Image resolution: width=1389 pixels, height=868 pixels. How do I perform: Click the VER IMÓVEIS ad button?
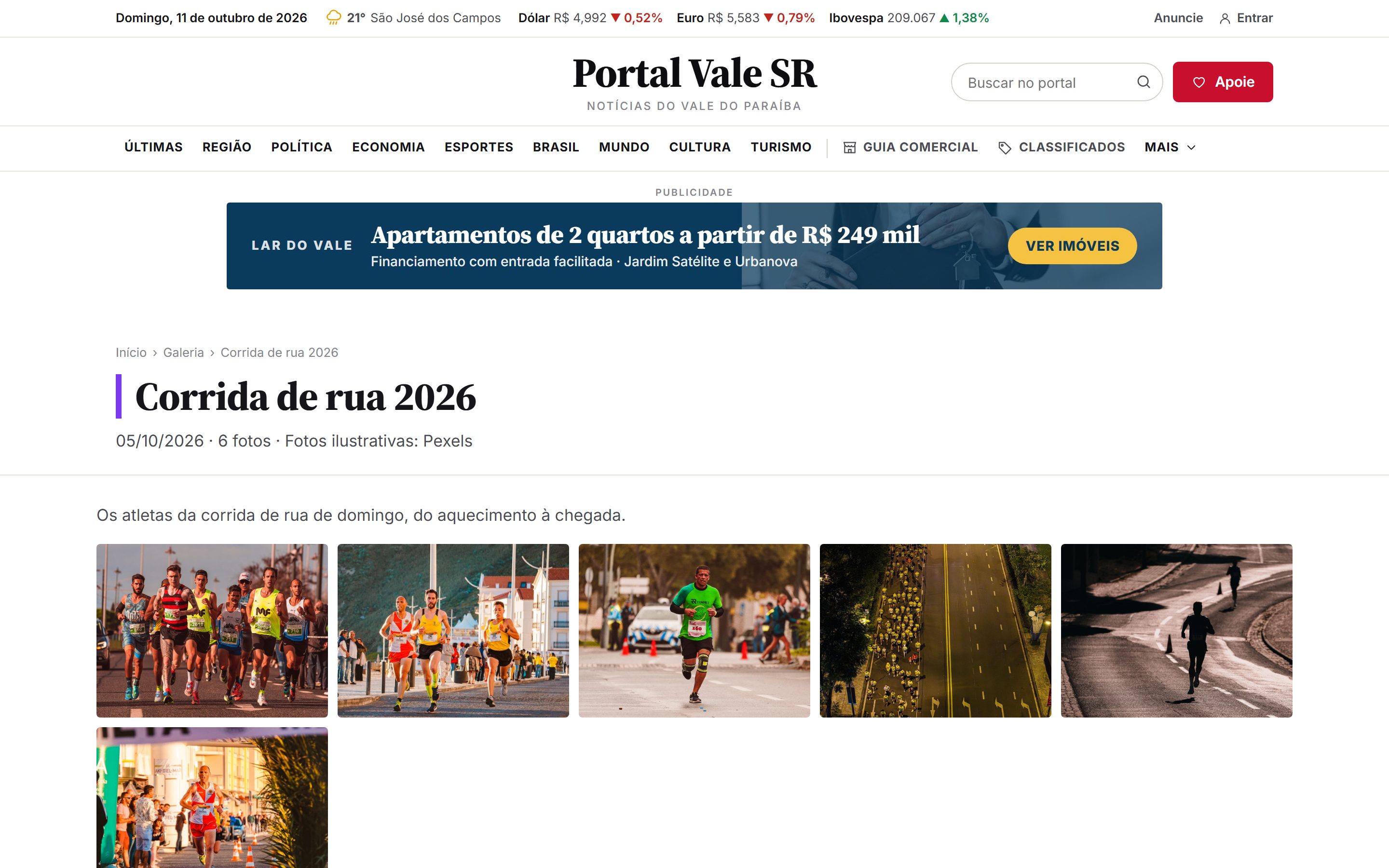click(x=1072, y=246)
